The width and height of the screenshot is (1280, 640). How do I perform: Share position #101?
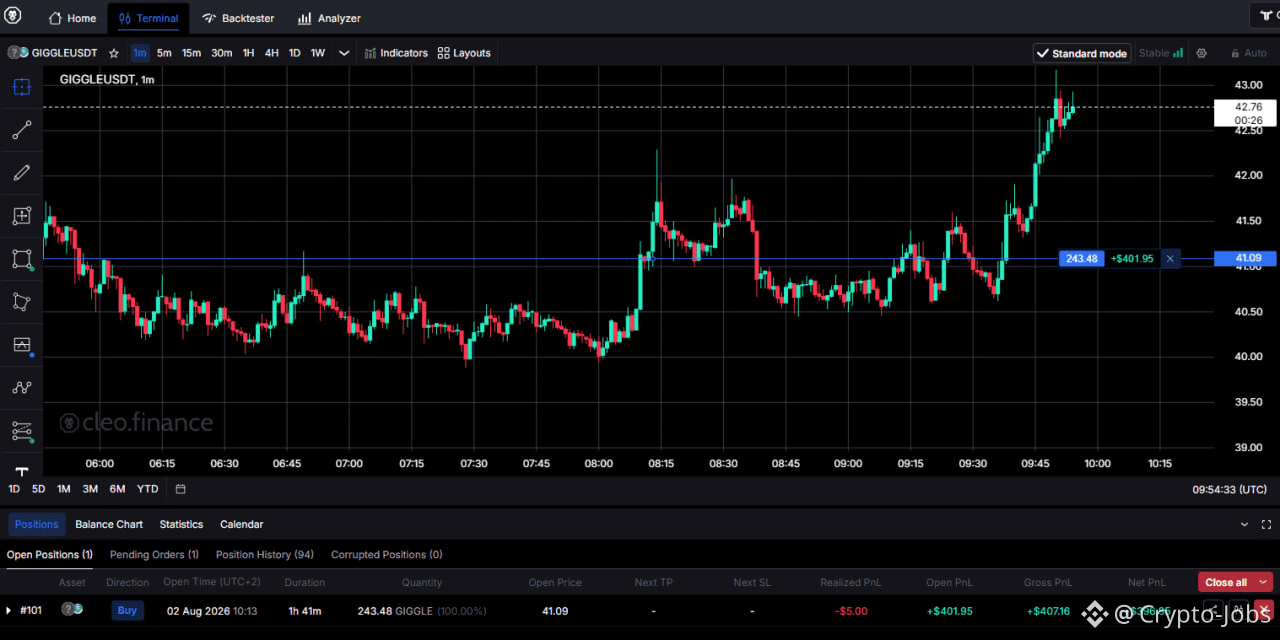1214,610
